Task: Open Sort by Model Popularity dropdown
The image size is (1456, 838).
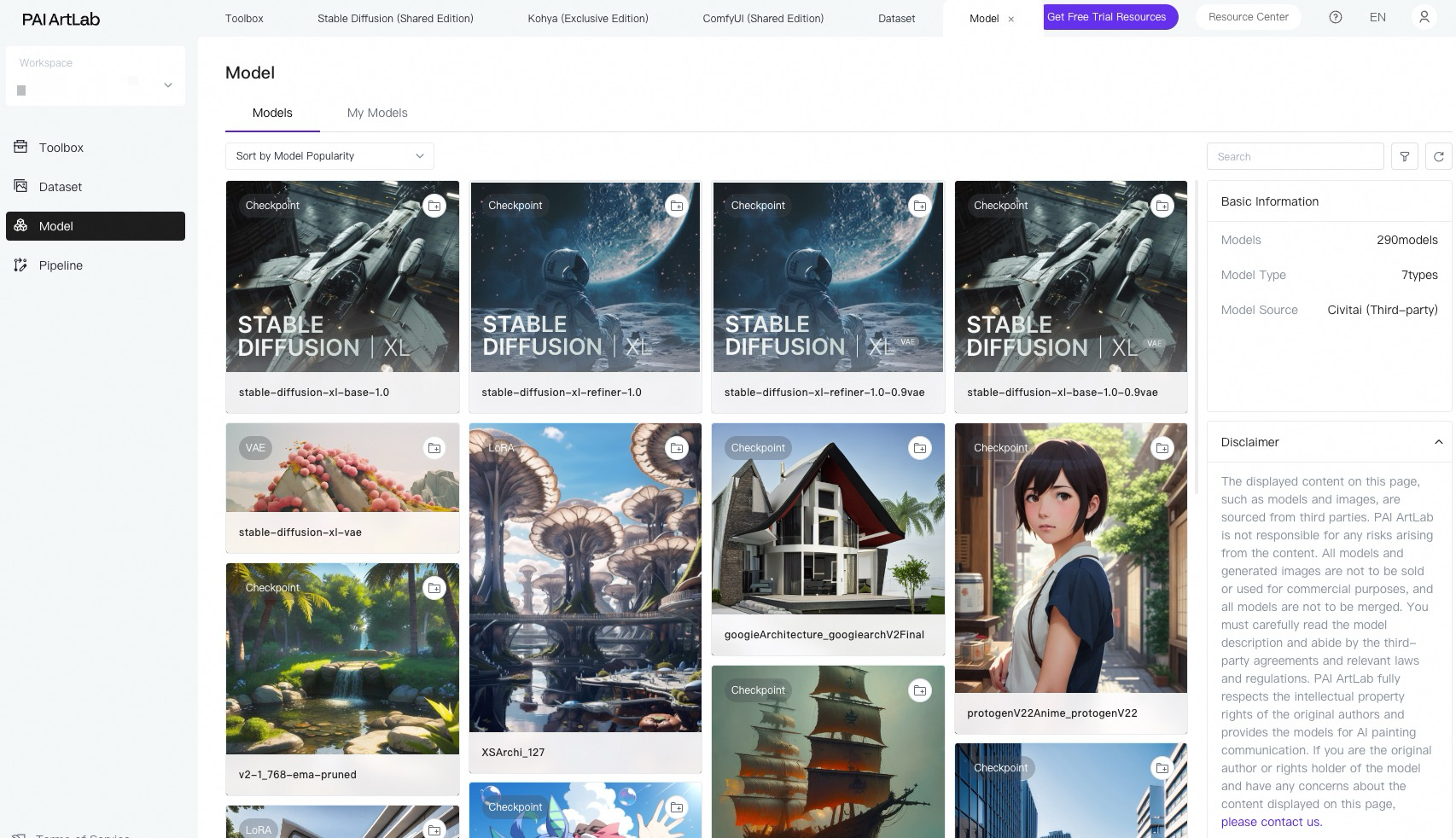Action: point(329,156)
